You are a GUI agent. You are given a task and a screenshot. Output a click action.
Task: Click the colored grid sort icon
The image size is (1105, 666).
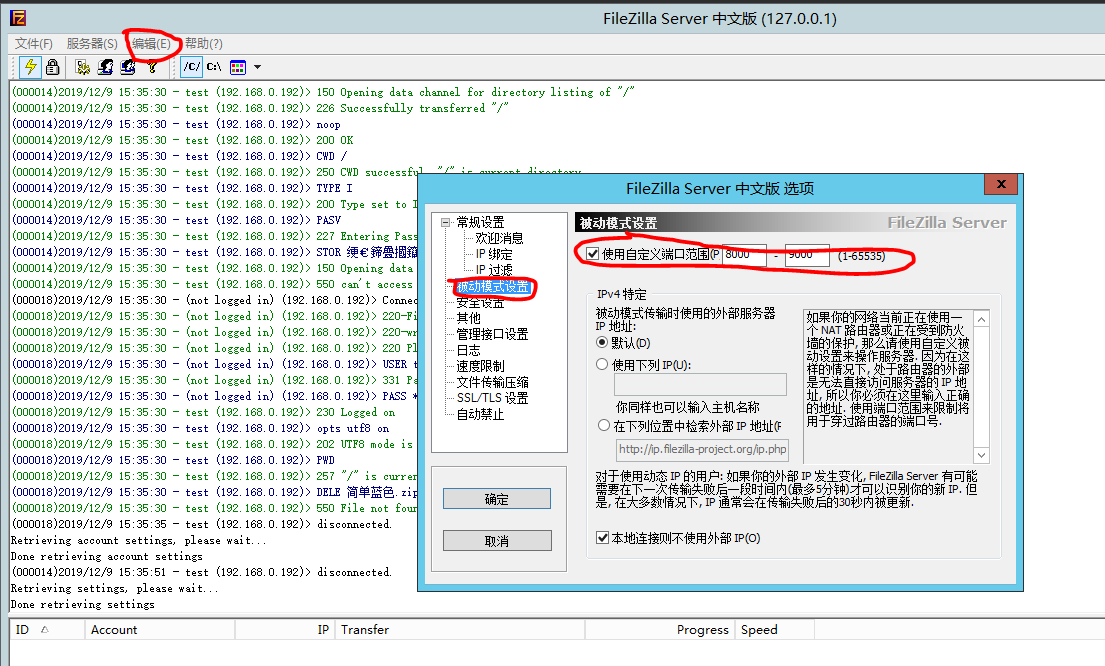(238, 67)
